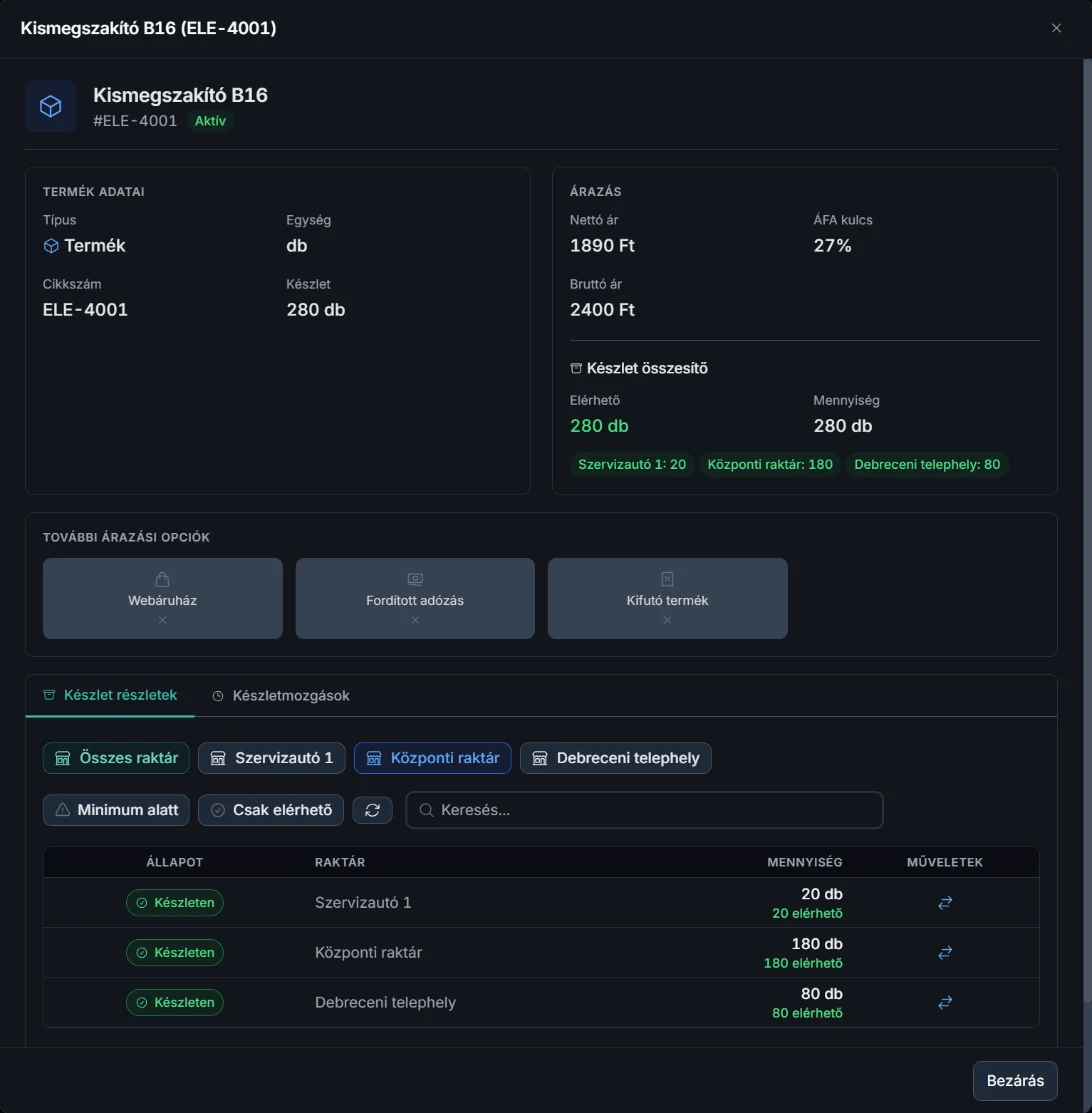Click Készleten badge in Központi raktár row

[175, 953]
